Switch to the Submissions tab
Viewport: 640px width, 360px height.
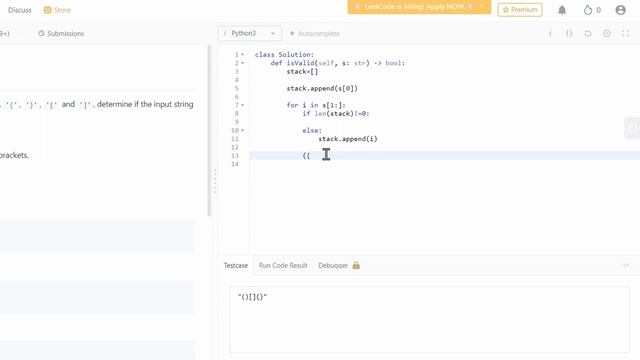61,33
